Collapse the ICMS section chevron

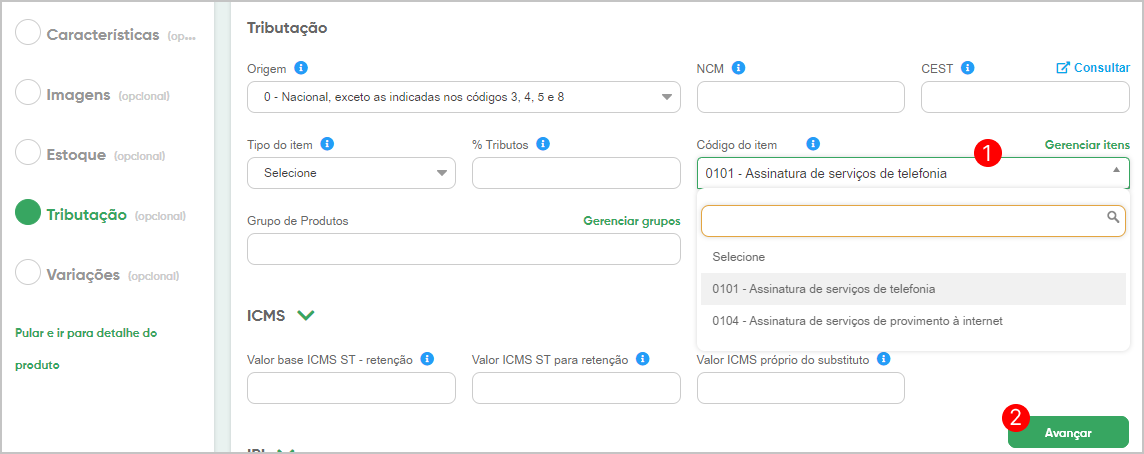click(x=306, y=315)
